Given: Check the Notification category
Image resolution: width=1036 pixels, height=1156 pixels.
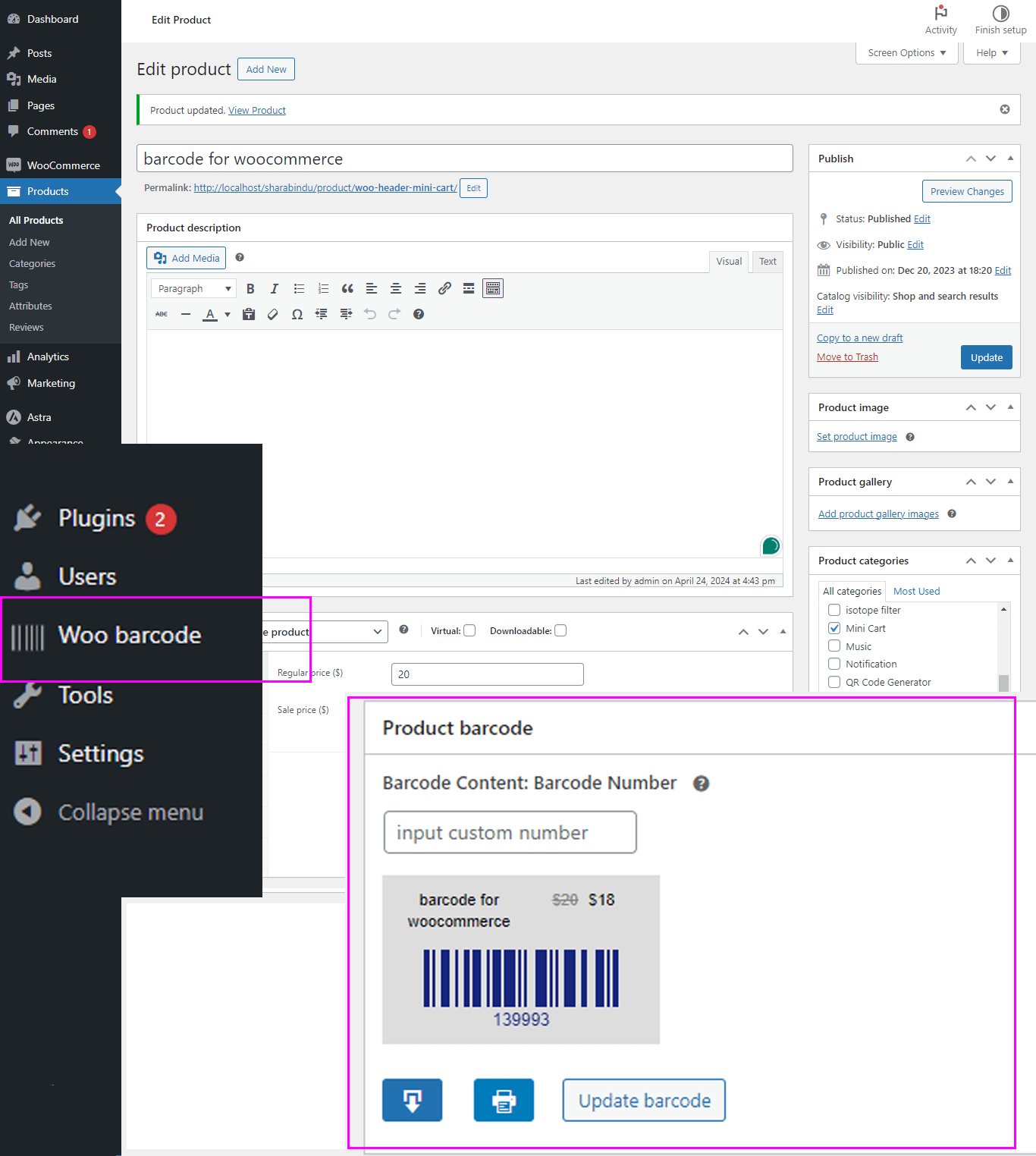Looking at the screenshot, I should tap(834, 664).
